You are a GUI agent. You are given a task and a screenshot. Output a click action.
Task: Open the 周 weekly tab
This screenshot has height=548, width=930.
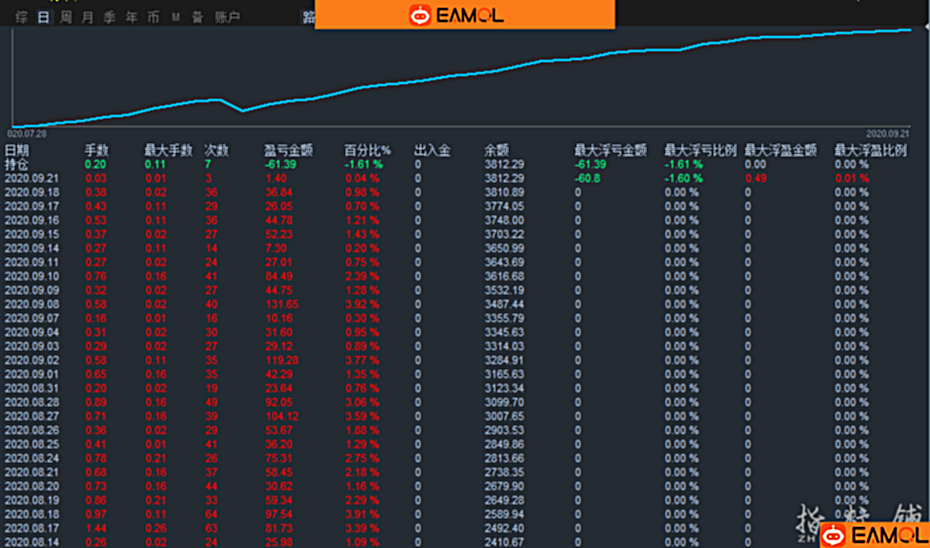(65, 17)
